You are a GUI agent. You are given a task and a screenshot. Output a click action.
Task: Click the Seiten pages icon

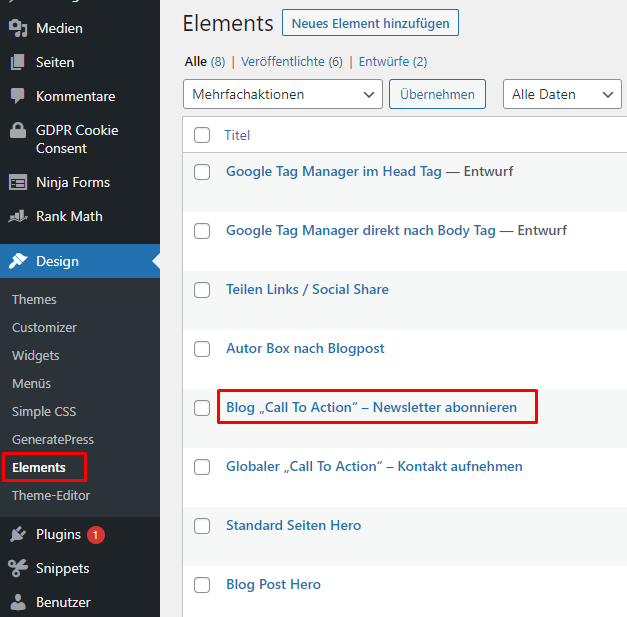click(x=18, y=62)
